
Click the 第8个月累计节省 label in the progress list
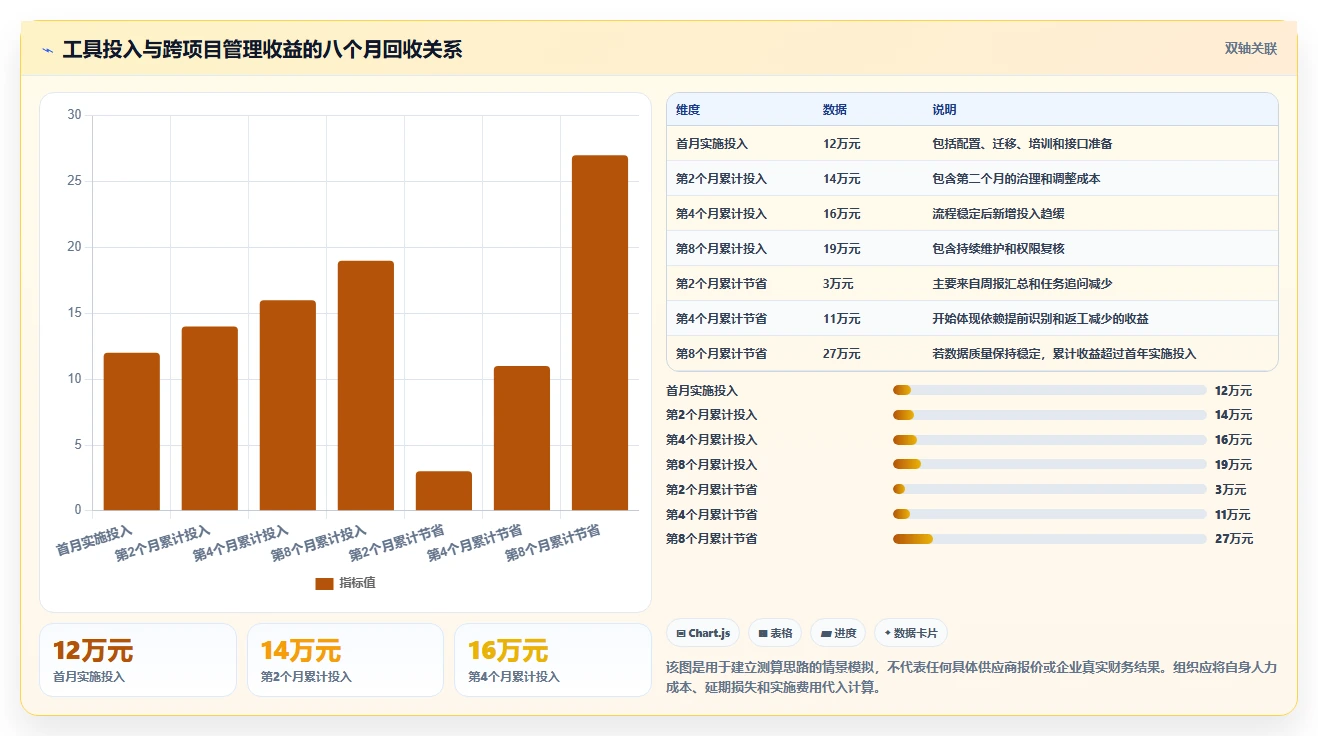click(711, 539)
